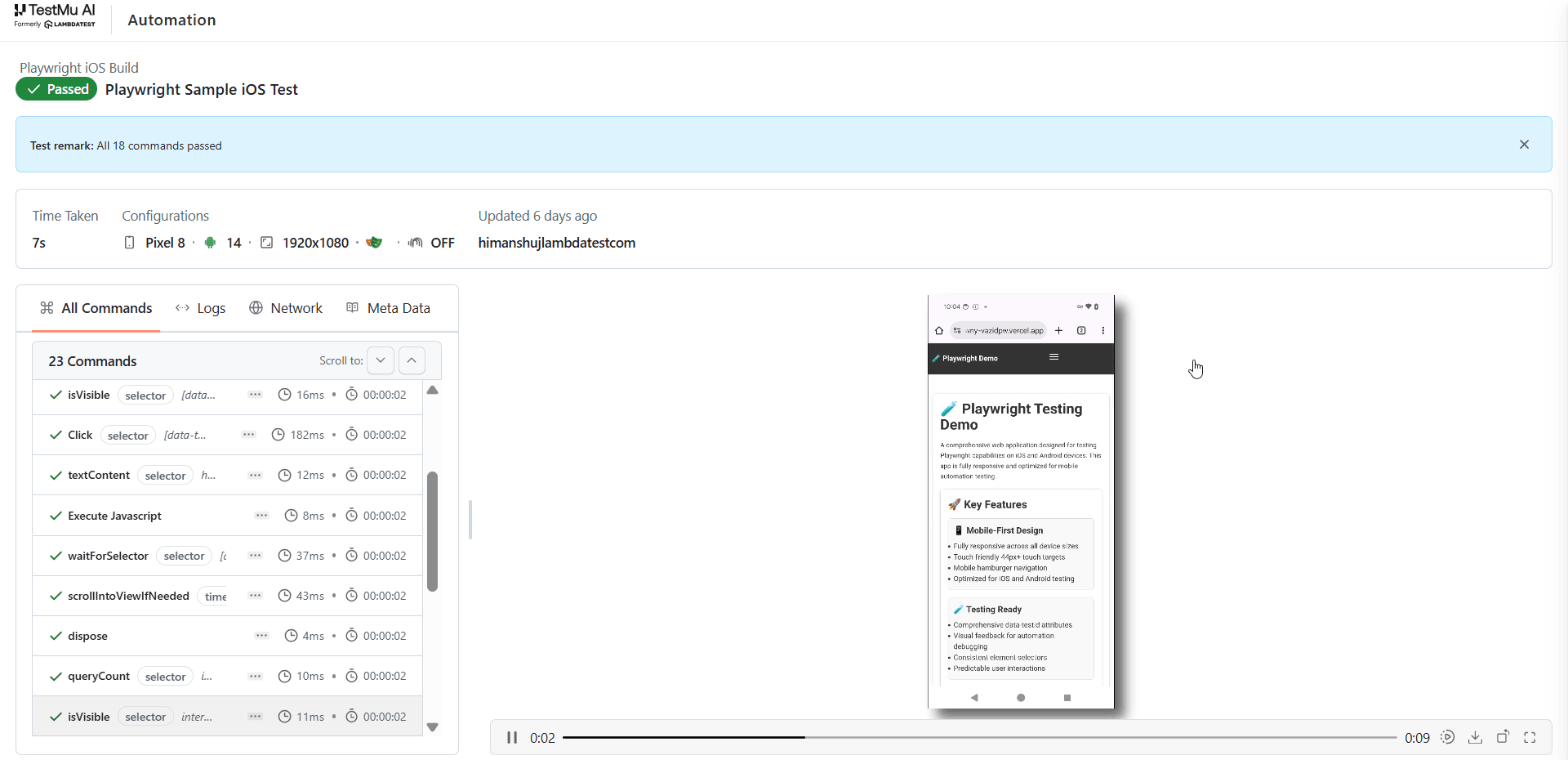This screenshot has height=760, width=1568.
Task: Click the tunnel OFF icon
Action: pos(416,243)
